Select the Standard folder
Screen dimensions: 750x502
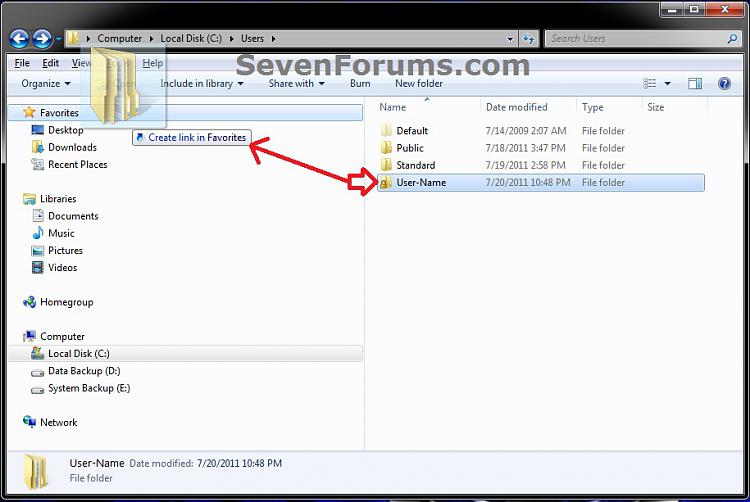[x=416, y=165]
